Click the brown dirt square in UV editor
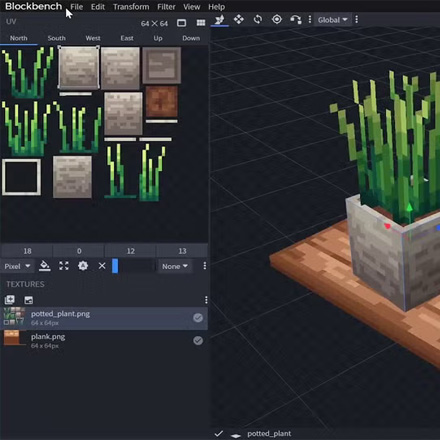Image resolution: width=440 pixels, height=440 pixels. tap(161, 102)
